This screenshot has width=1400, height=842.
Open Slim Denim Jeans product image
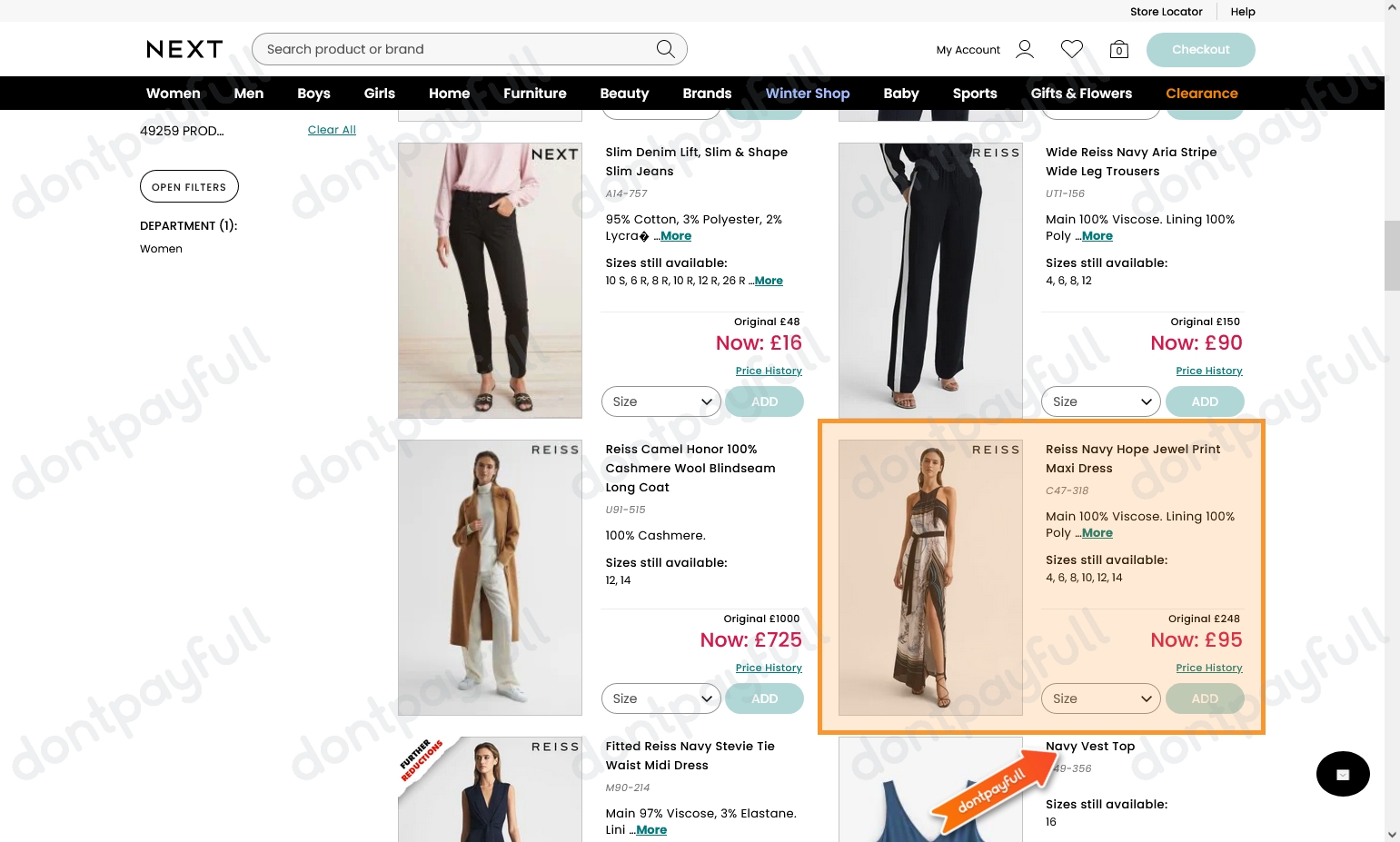coord(490,281)
